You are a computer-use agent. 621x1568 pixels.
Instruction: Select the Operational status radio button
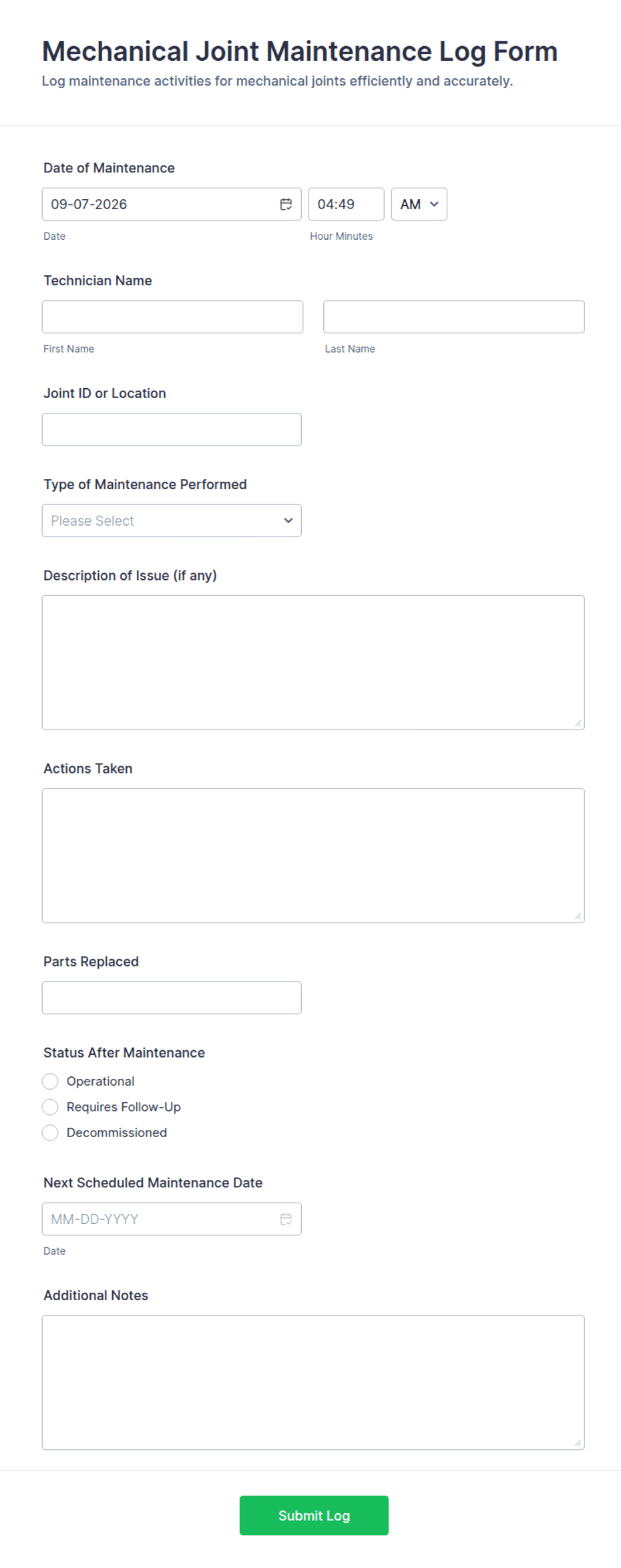click(x=50, y=1082)
